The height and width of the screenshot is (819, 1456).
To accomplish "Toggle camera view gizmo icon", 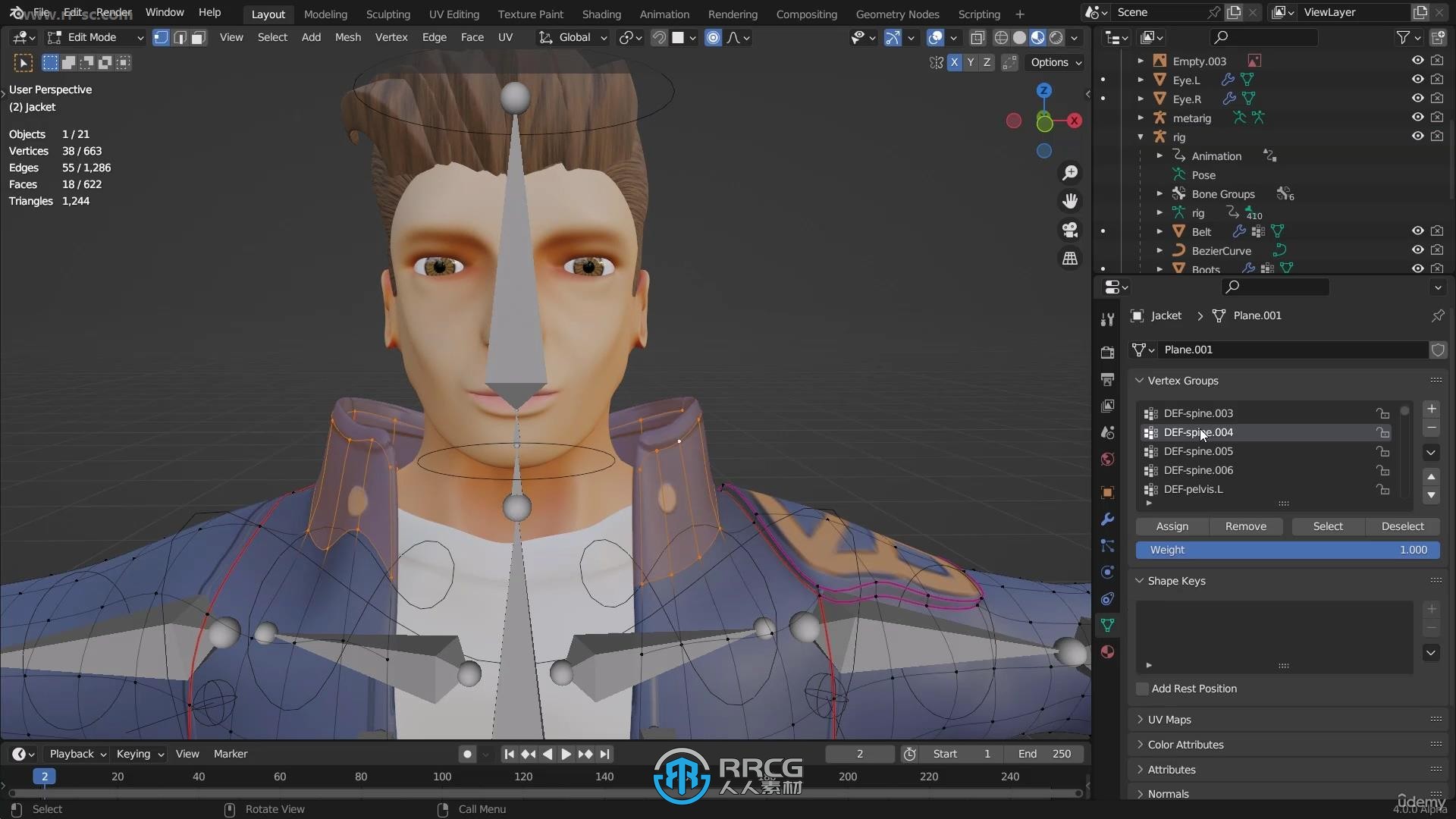I will click(1070, 230).
